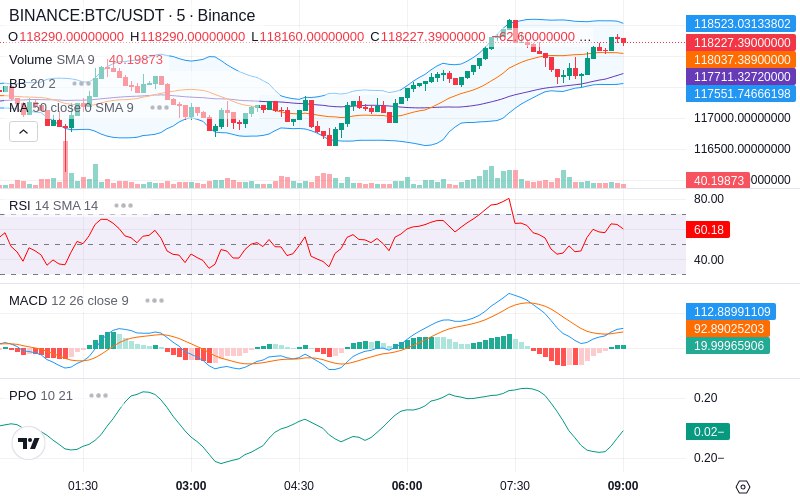Click the 03:00 time axis label
The width and height of the screenshot is (800, 500).
(x=191, y=486)
